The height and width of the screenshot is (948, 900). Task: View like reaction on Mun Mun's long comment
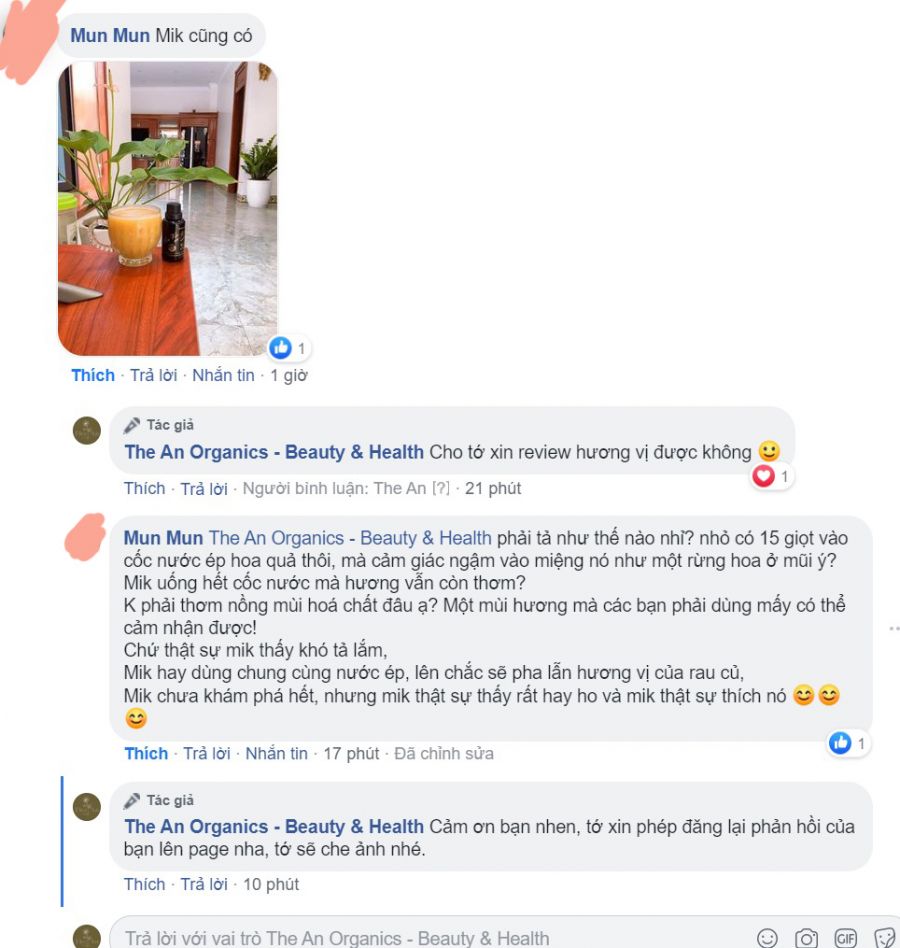click(x=849, y=743)
